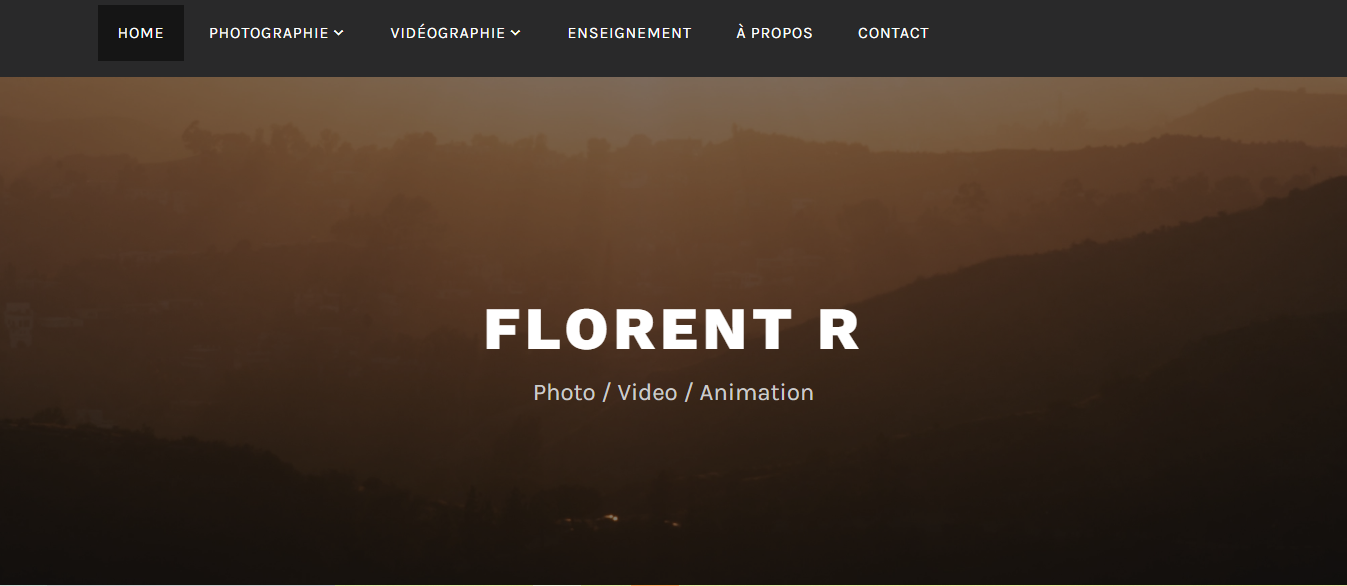The width and height of the screenshot is (1347, 586).
Task: Select the VIDÉOGRAPHIE menu label
Action: (448, 33)
